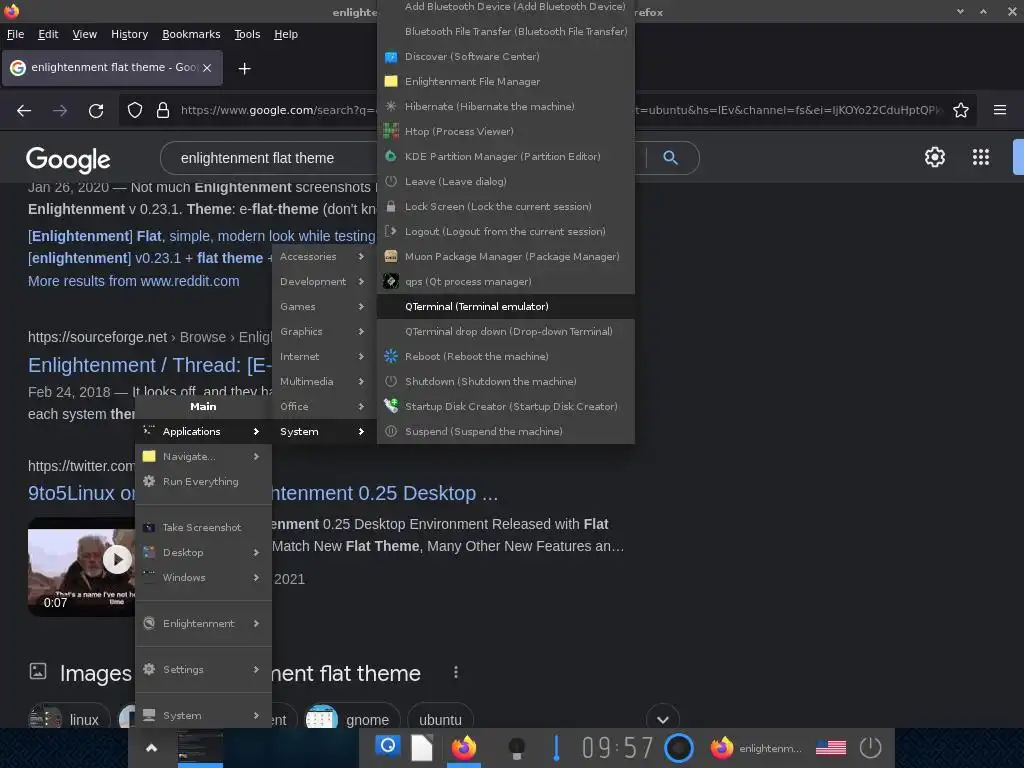This screenshot has height=768, width=1024.
Task: Open More results from www.reddit.com
Action: 133,281
